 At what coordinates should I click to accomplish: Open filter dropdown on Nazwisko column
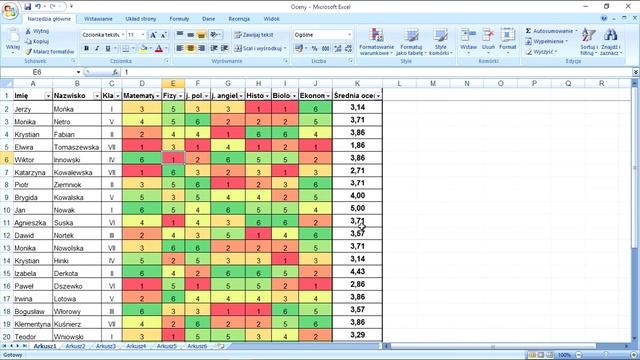97,96
